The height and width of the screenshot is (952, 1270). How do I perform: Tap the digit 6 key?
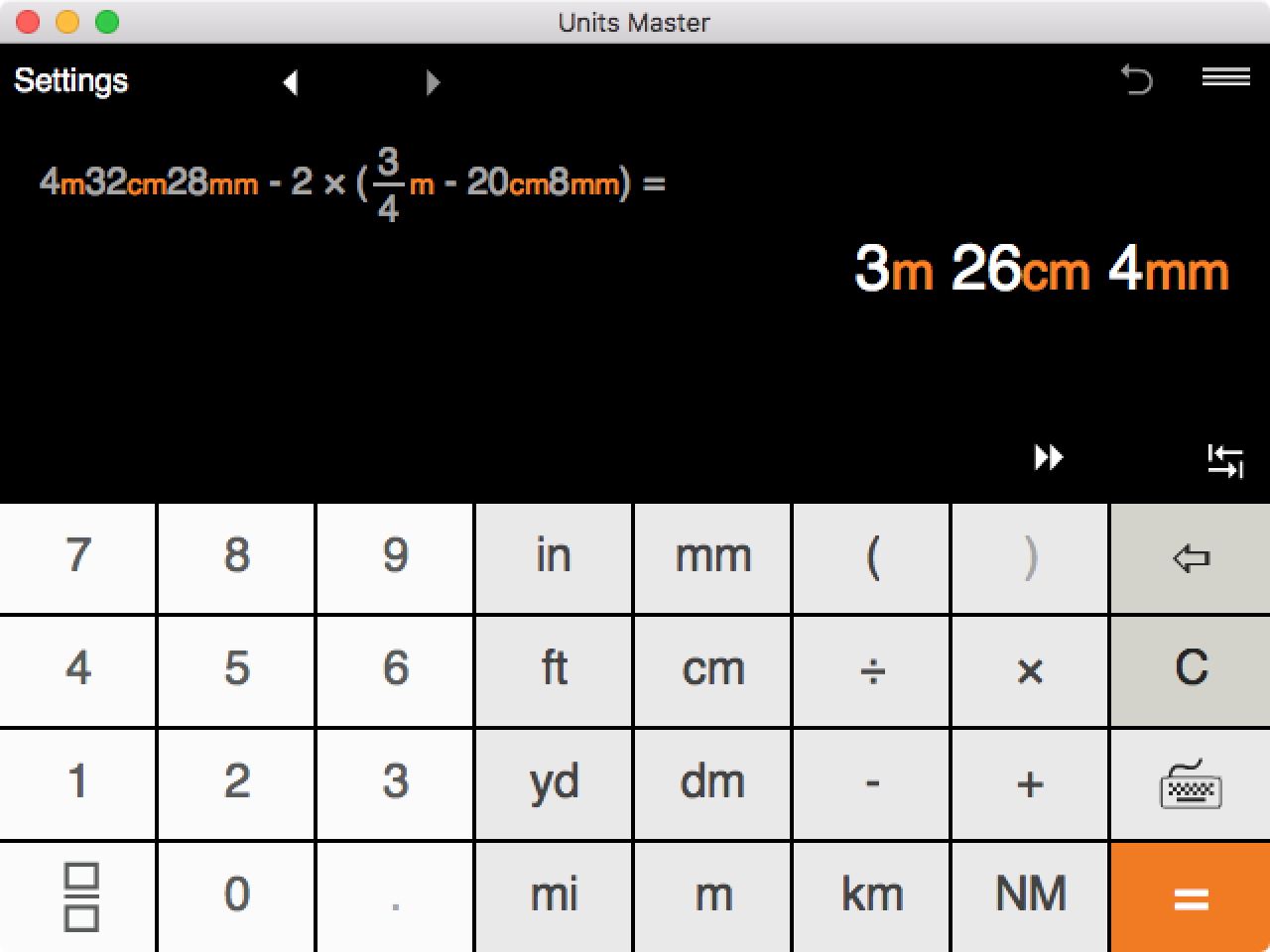(x=395, y=671)
